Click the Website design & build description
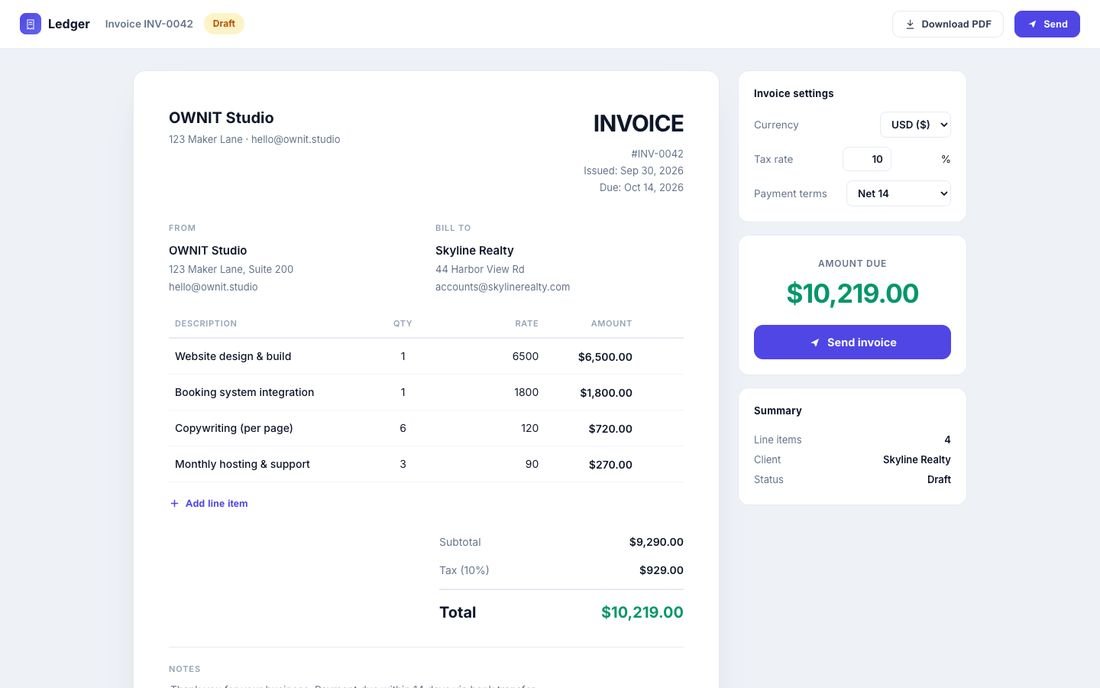Screen dimensions: 1100x688 [x=233, y=356]
